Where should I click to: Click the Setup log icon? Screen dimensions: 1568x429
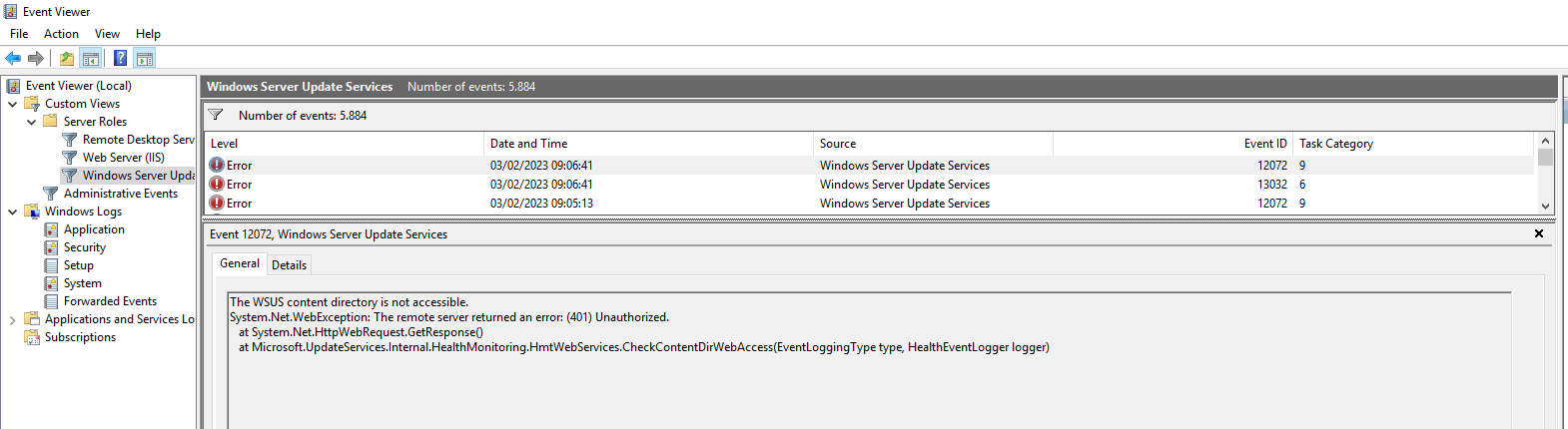pos(51,265)
